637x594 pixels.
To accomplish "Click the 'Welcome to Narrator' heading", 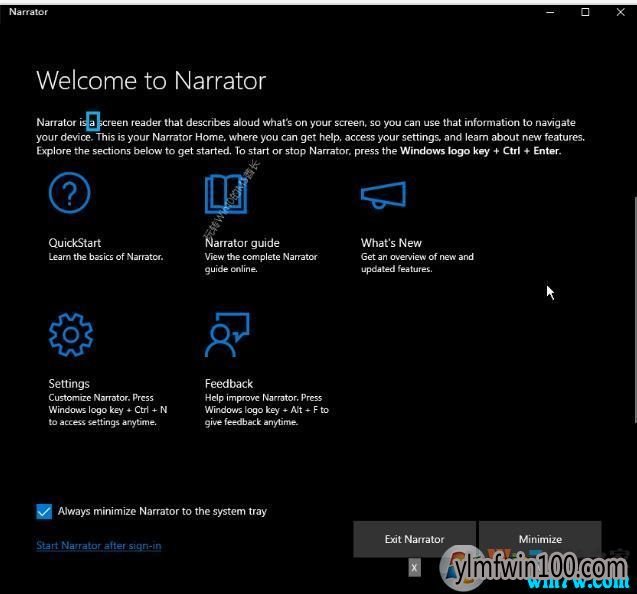I will pyautogui.click(x=151, y=80).
